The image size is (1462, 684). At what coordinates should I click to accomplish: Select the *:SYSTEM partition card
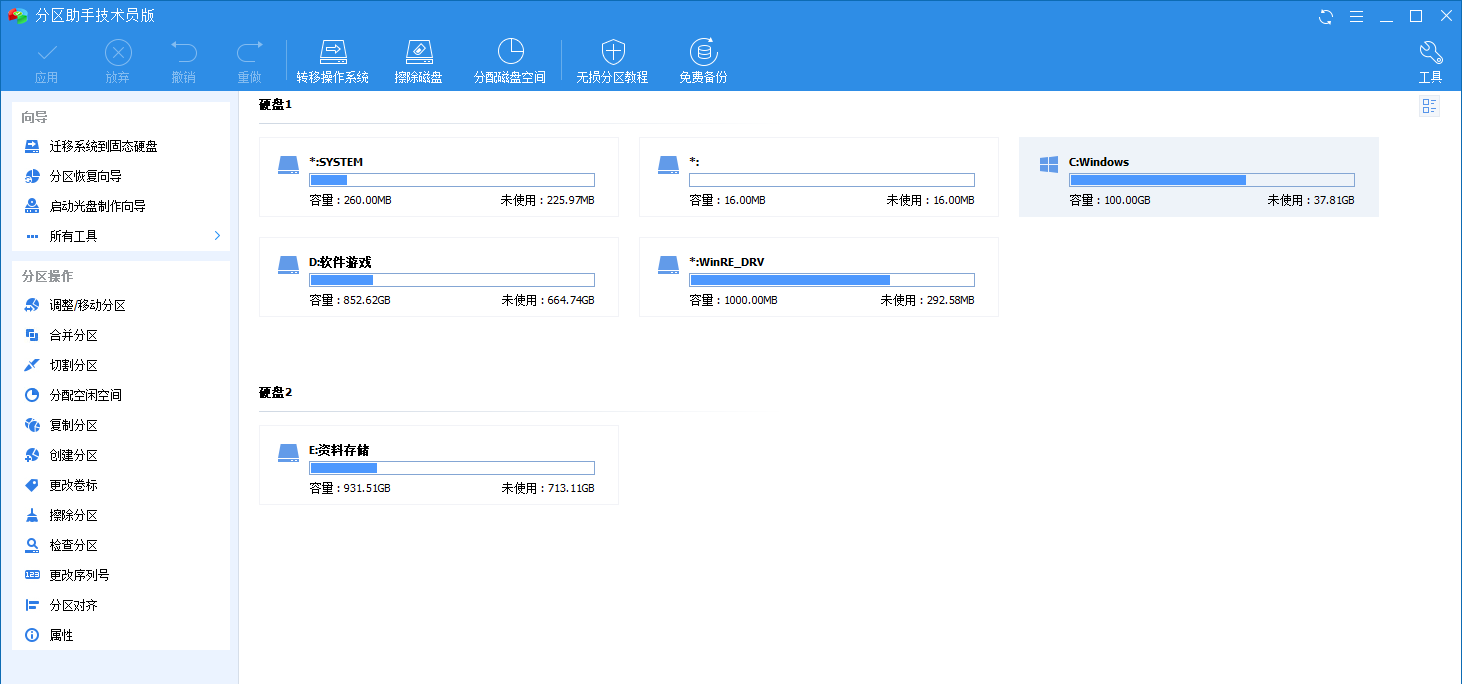pos(438,177)
